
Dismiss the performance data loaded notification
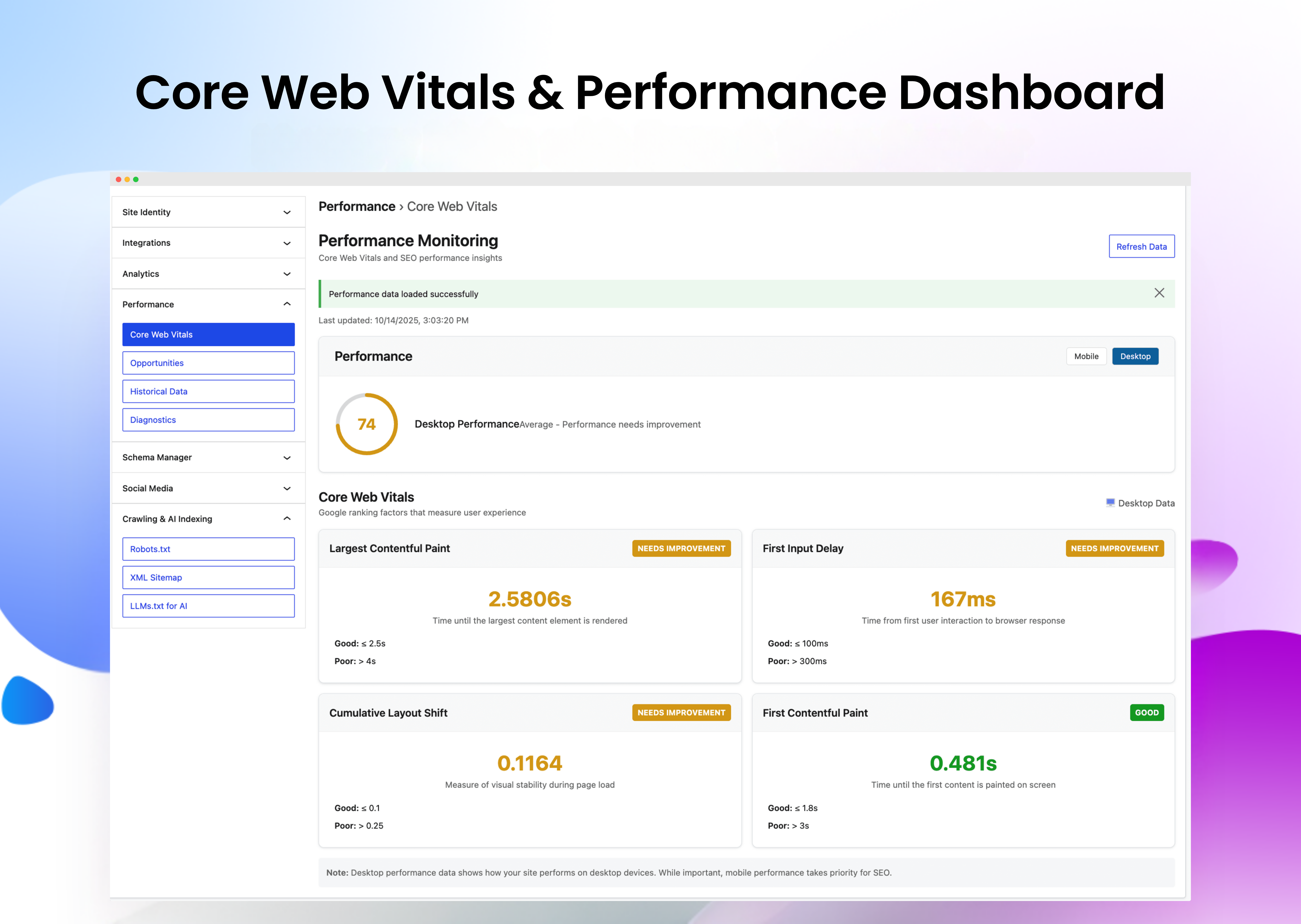1159,293
